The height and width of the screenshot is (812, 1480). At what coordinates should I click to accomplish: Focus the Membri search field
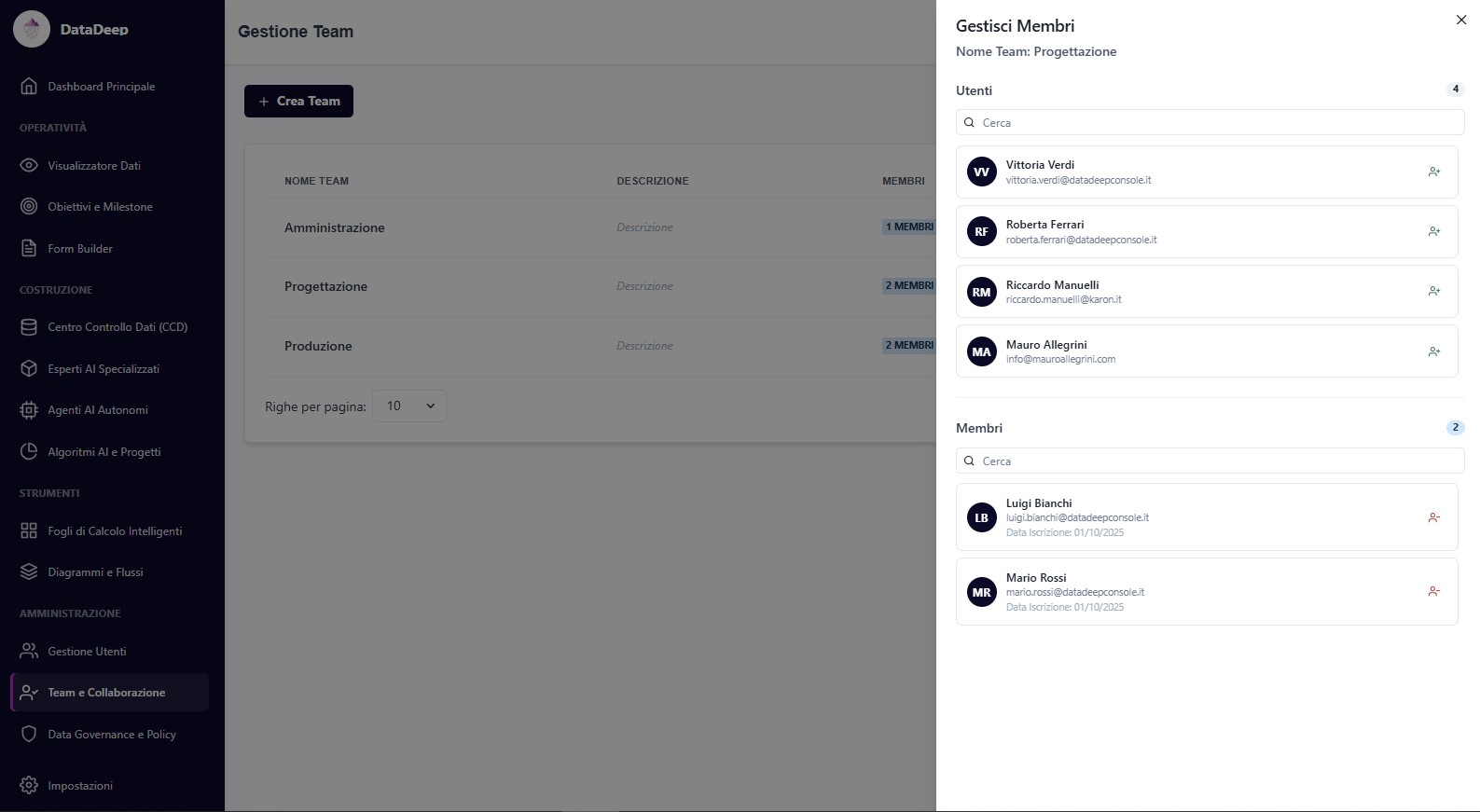pos(1210,461)
